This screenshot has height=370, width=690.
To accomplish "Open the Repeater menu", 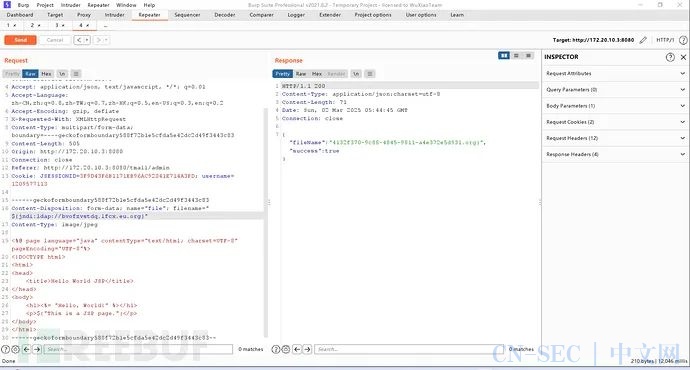I will (98, 5).
